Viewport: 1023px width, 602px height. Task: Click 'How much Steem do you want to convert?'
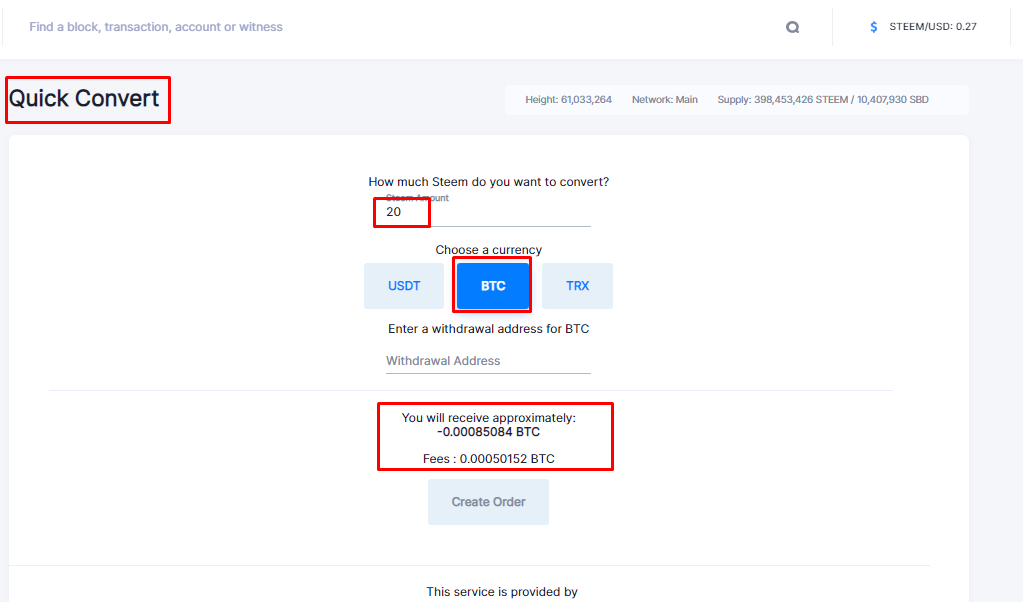(x=488, y=182)
